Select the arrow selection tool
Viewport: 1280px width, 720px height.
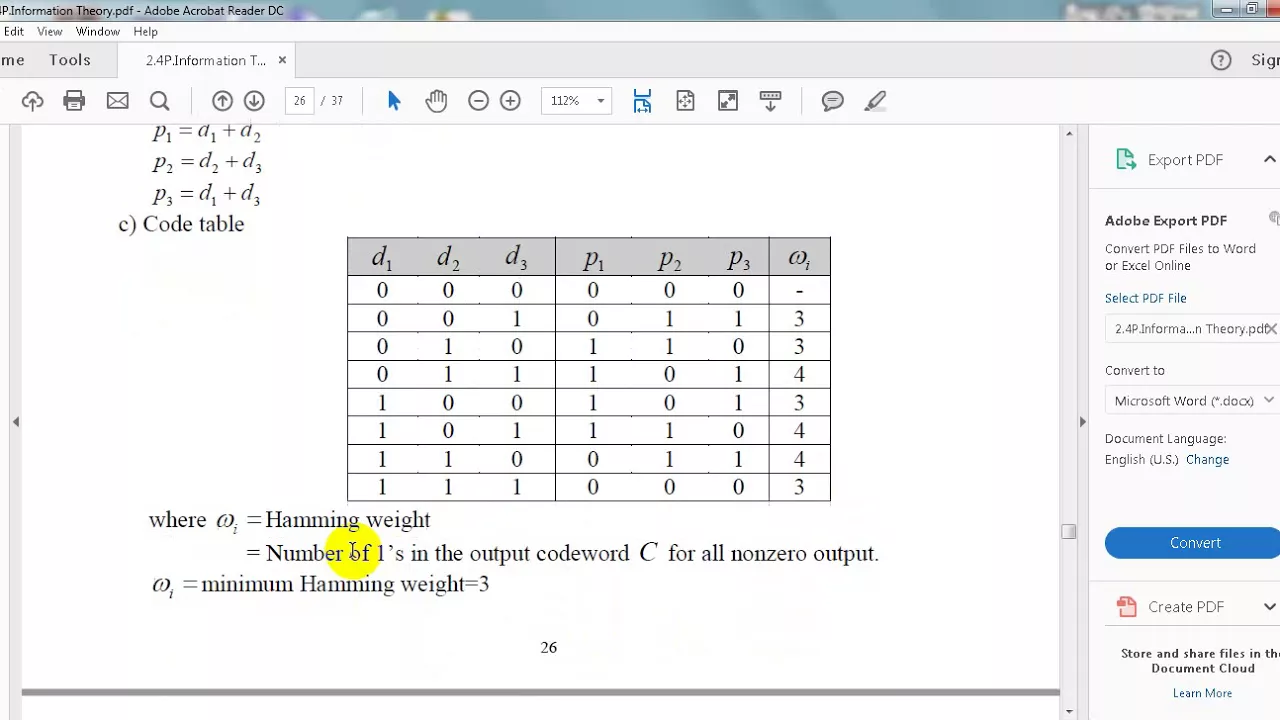[x=393, y=101]
